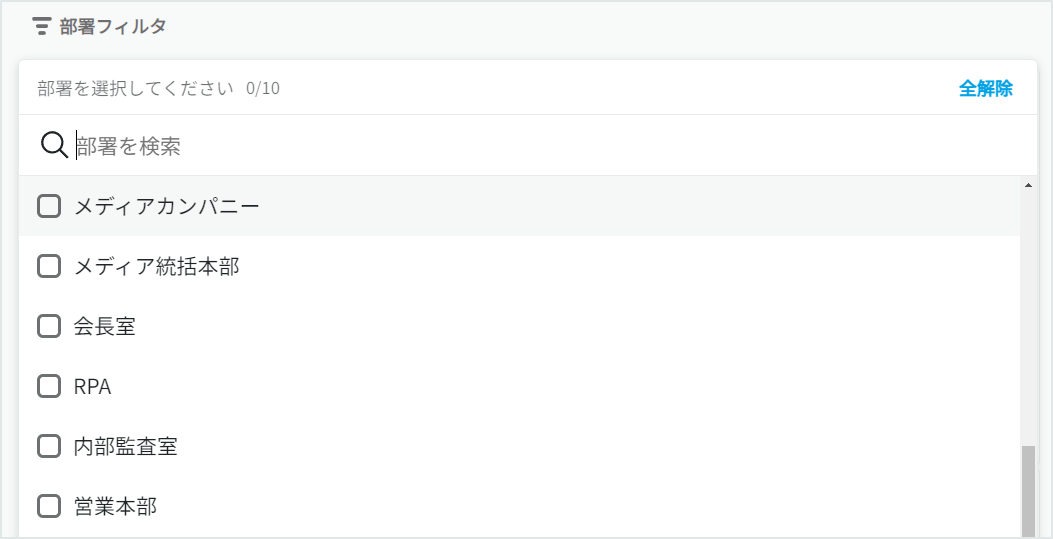This screenshot has width=1053, height=539.
Task: Click the RPA option text
Action: [93, 387]
